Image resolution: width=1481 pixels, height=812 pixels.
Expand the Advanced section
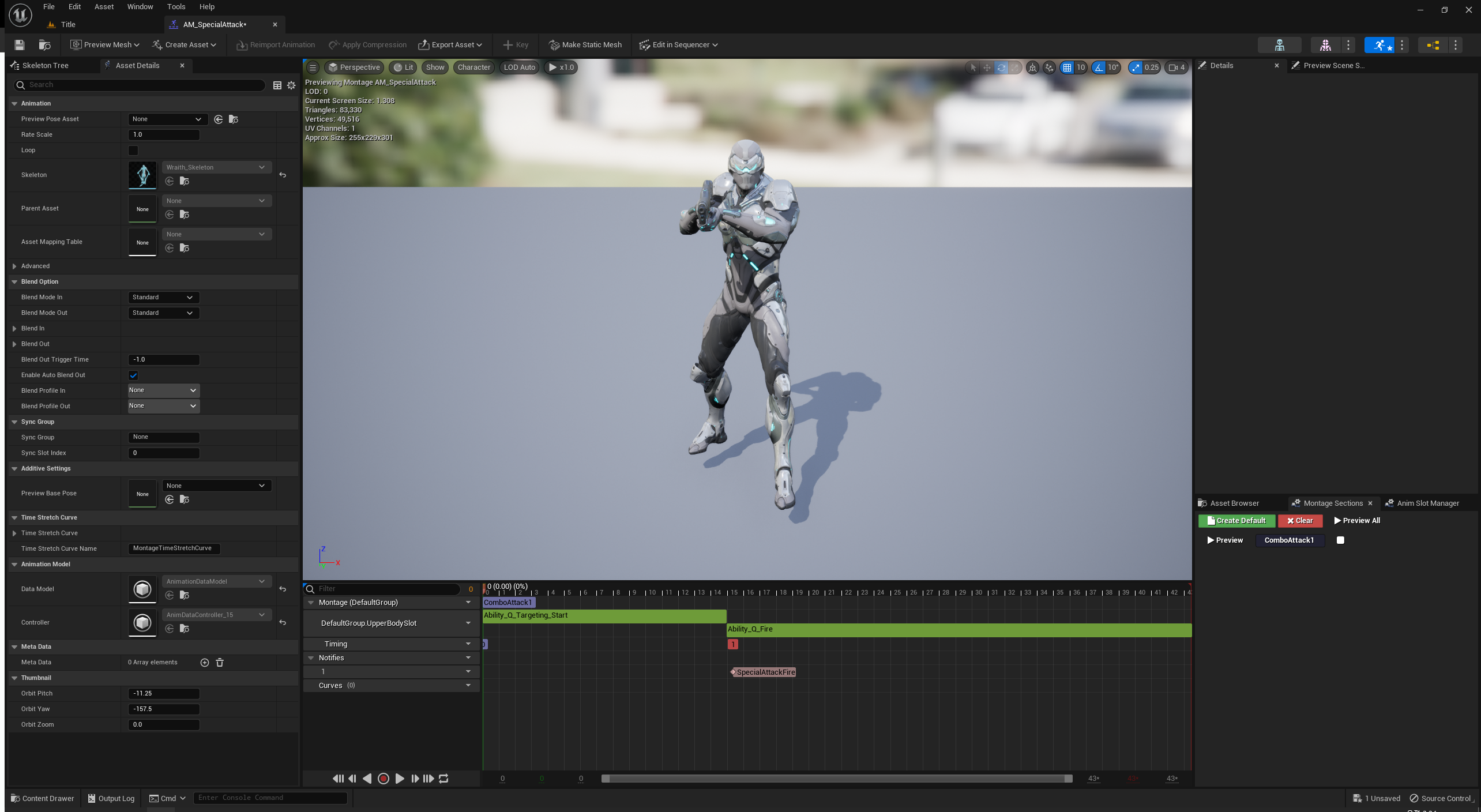pyautogui.click(x=14, y=266)
